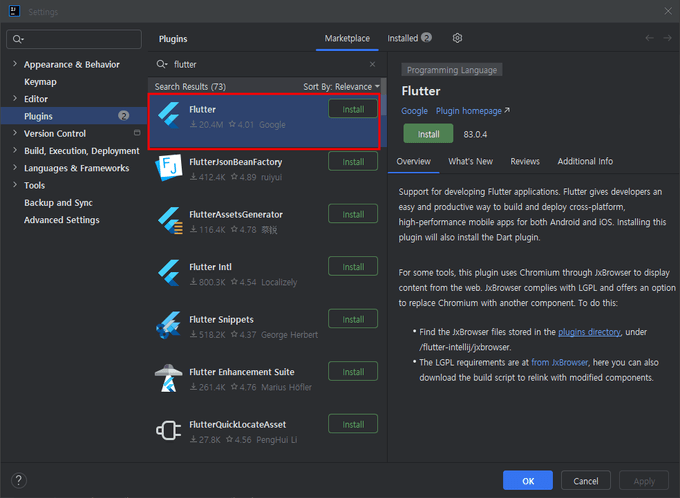Install the Flutter Intl plugin
The image size is (680, 498).
[353, 267]
